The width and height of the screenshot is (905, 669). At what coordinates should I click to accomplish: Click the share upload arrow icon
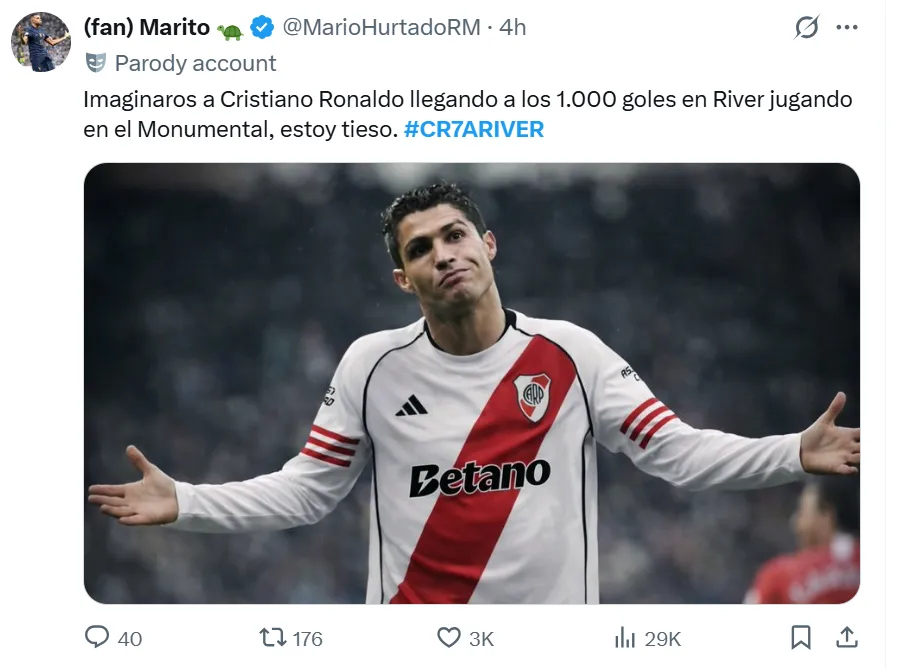coord(846,637)
